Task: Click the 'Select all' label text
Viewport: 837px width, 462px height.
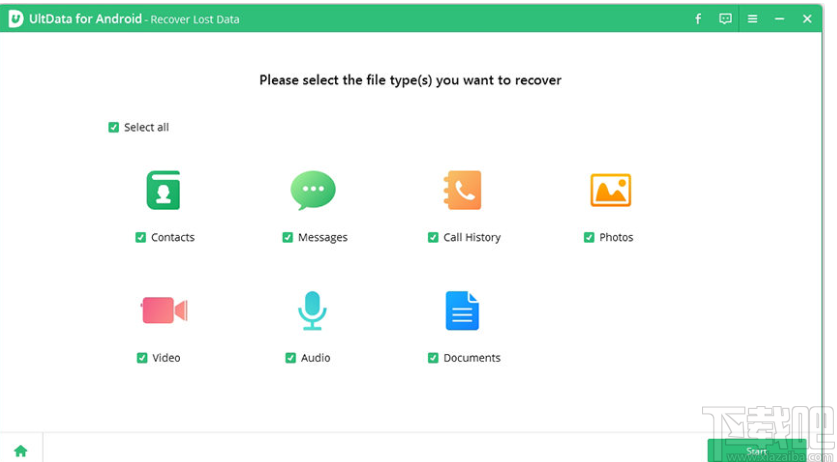Action: [146, 127]
